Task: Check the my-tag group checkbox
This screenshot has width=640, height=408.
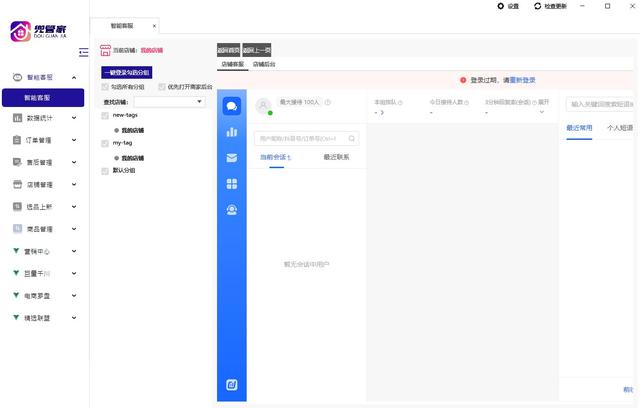Action: (x=105, y=143)
